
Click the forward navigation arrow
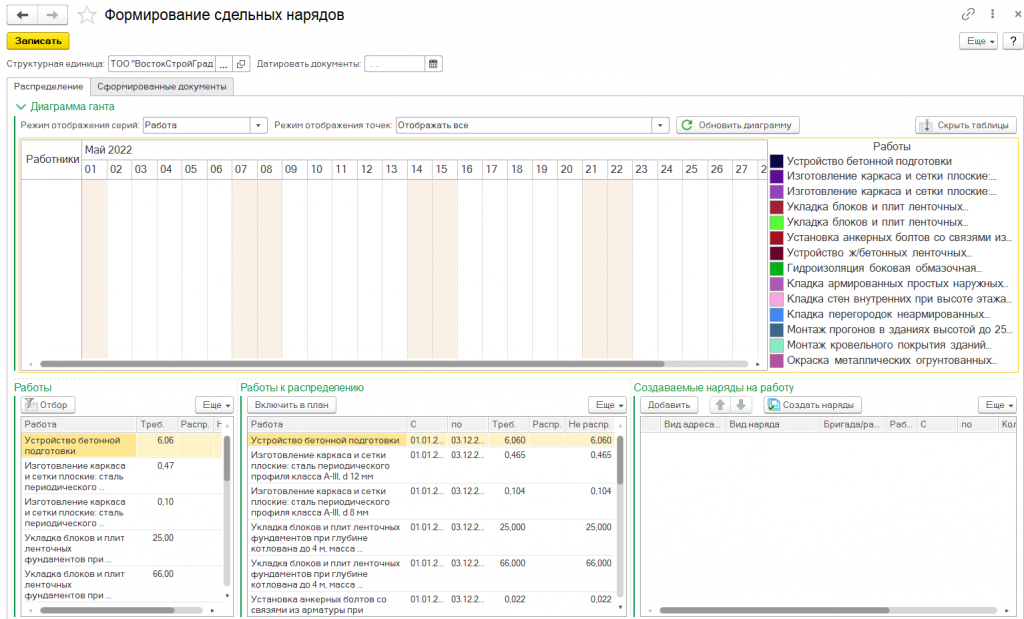pyautogui.click(x=52, y=15)
